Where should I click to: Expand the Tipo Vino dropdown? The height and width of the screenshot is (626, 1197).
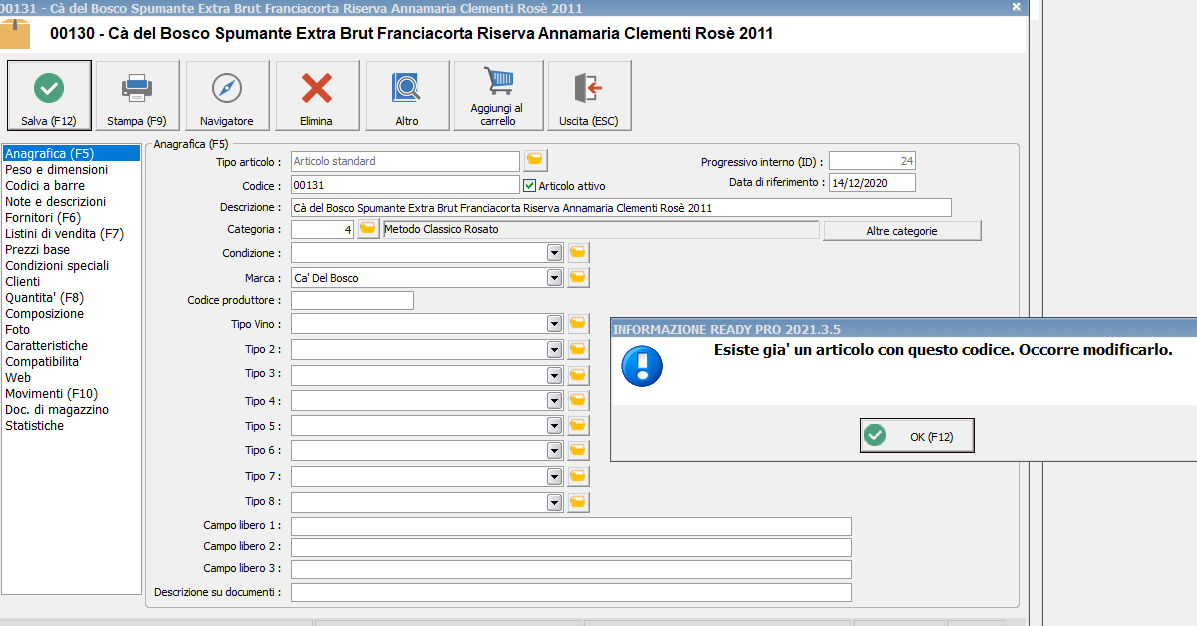tap(555, 324)
